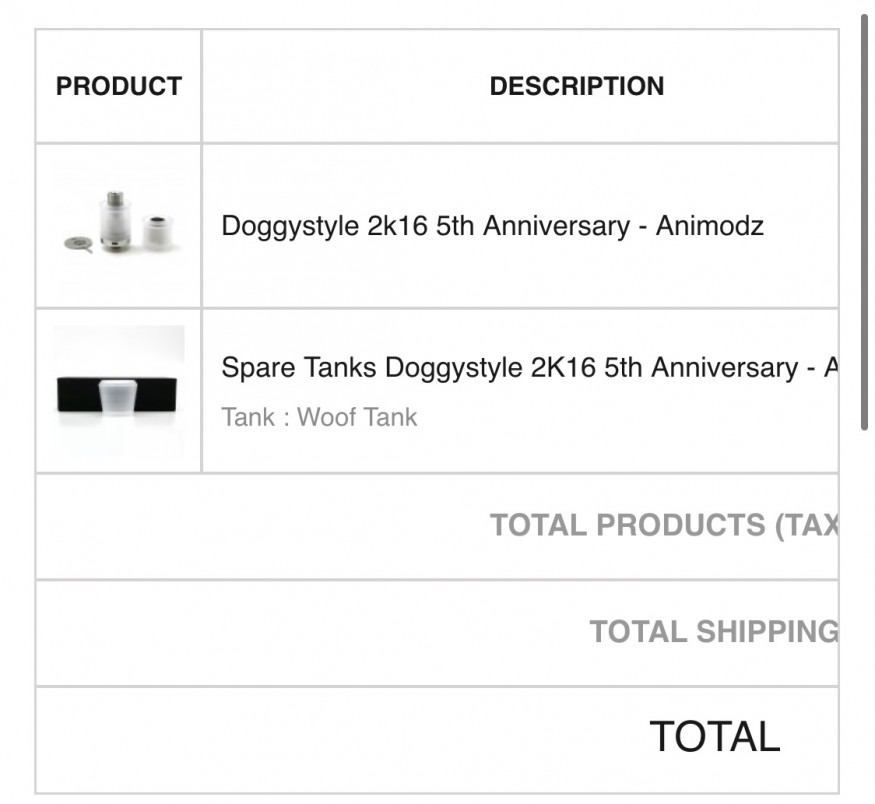Click the word 'Animodz' in first product name

point(709,226)
